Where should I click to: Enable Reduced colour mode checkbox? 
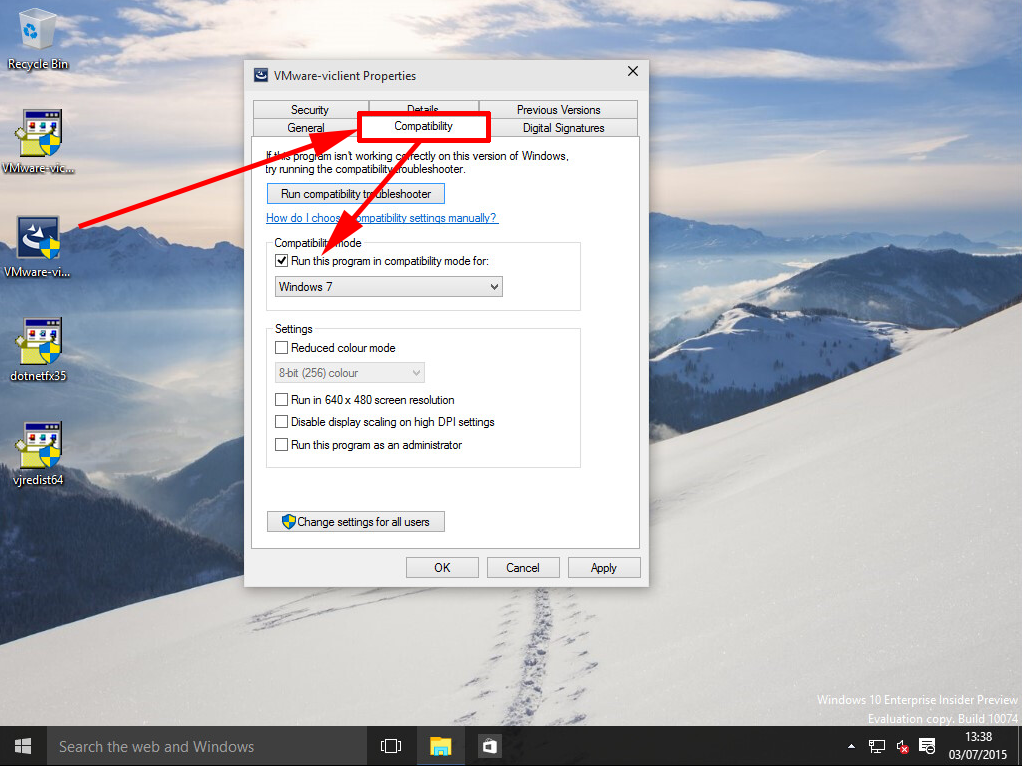[x=282, y=347]
